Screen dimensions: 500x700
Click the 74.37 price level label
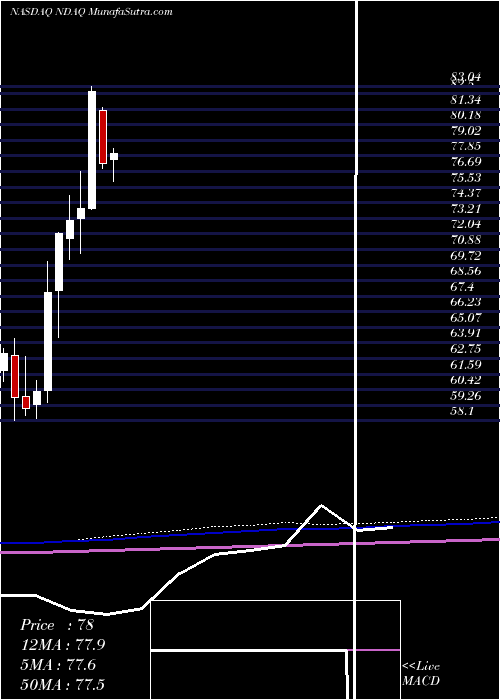(466, 193)
